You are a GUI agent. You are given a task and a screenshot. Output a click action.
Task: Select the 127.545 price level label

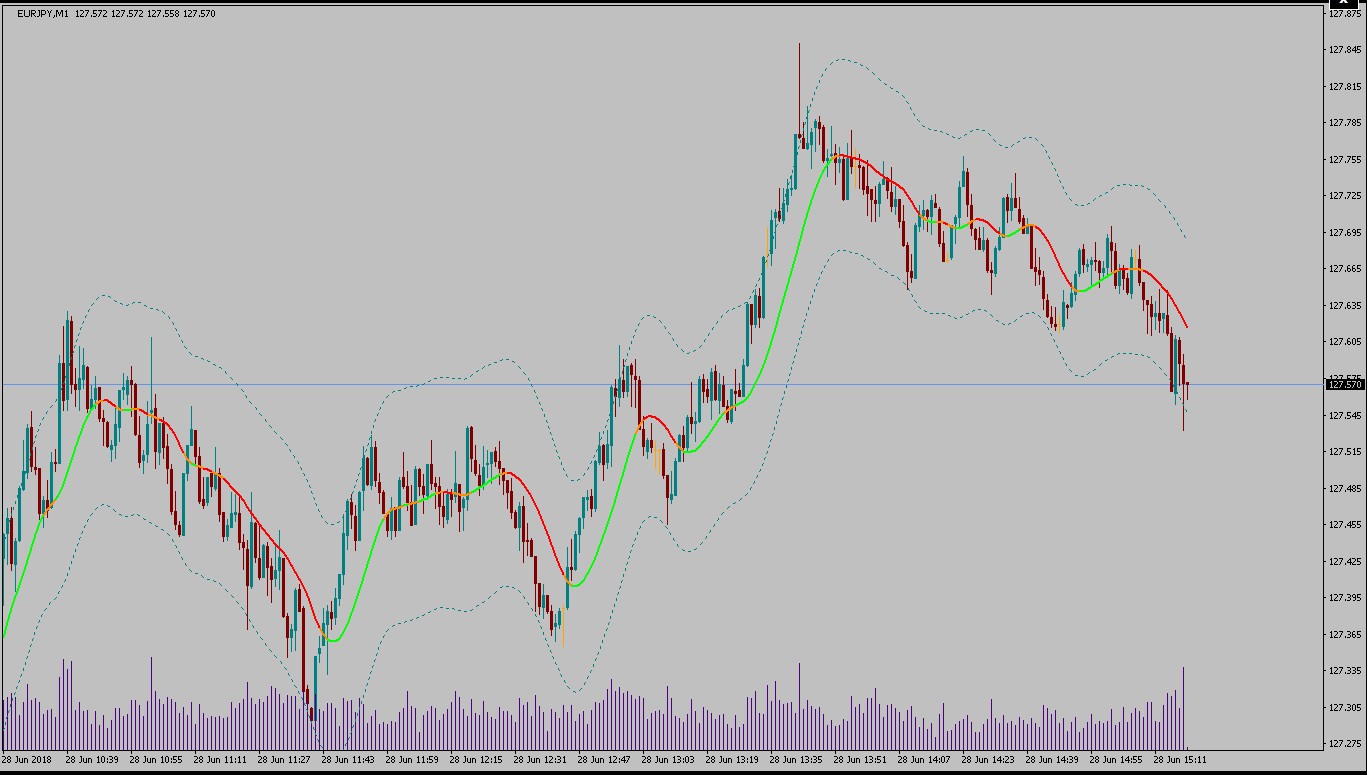(x=1346, y=415)
